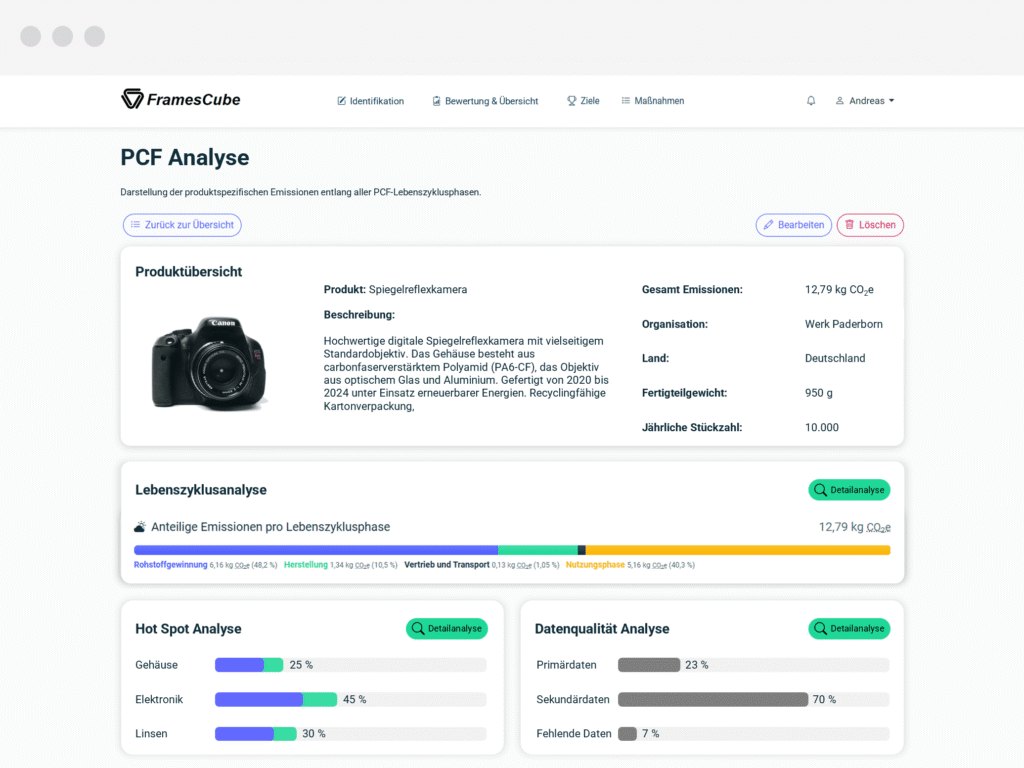This screenshot has height=768, width=1024.
Task: Click the yellow Nutzungsphase bar segment
Action: point(738,550)
